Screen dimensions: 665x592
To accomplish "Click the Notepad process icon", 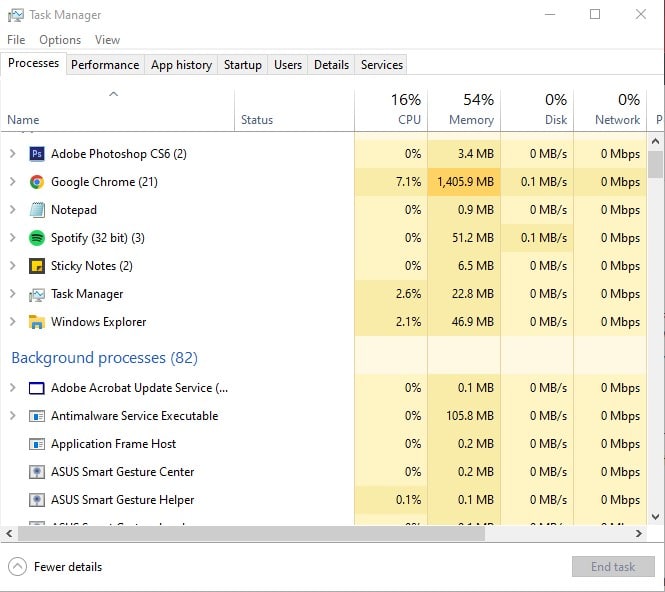I will [37, 210].
